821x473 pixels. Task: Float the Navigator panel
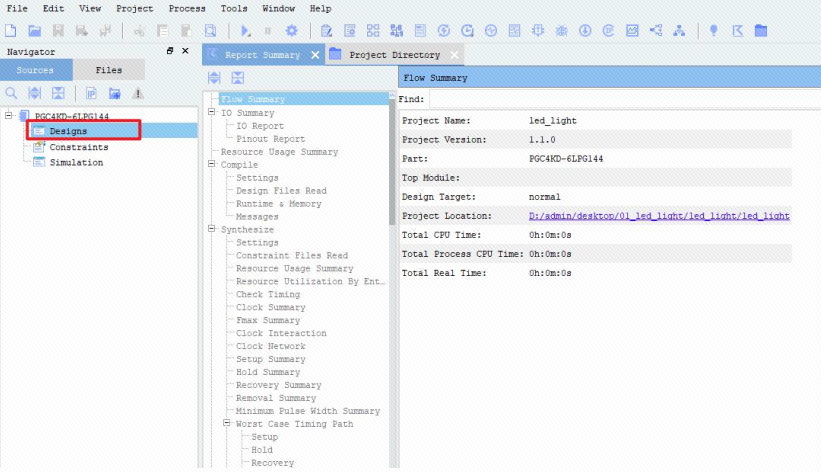click(x=170, y=51)
